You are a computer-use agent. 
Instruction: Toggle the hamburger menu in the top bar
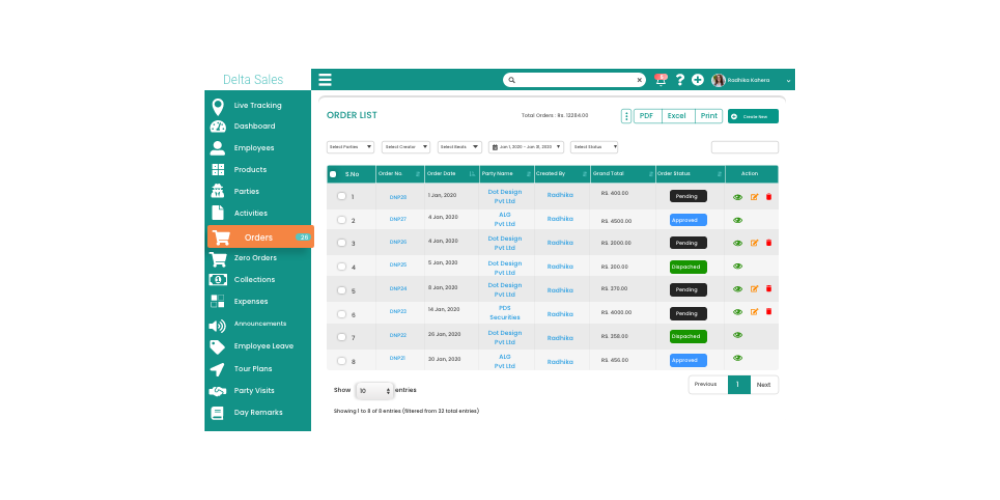[325, 80]
